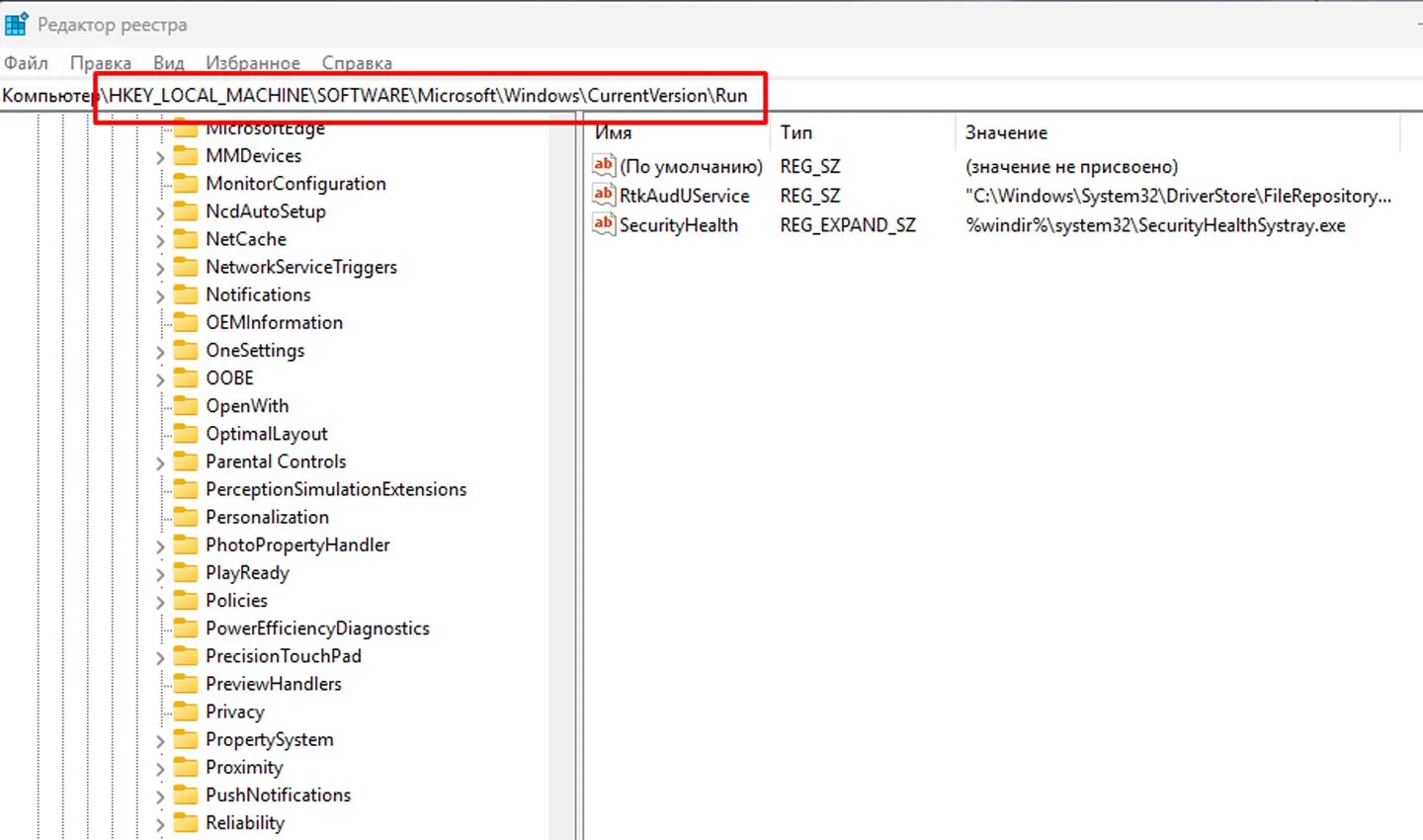Expand the PhotoPropertyHandler key arrow
The image size is (1423, 840).
pos(160,546)
